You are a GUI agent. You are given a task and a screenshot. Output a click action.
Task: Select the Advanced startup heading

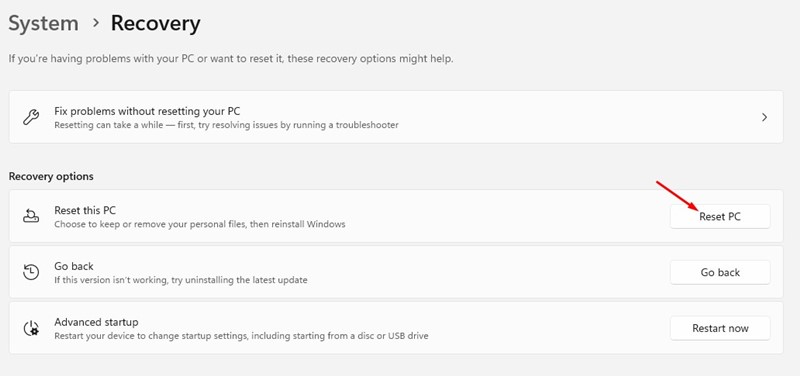(96, 322)
